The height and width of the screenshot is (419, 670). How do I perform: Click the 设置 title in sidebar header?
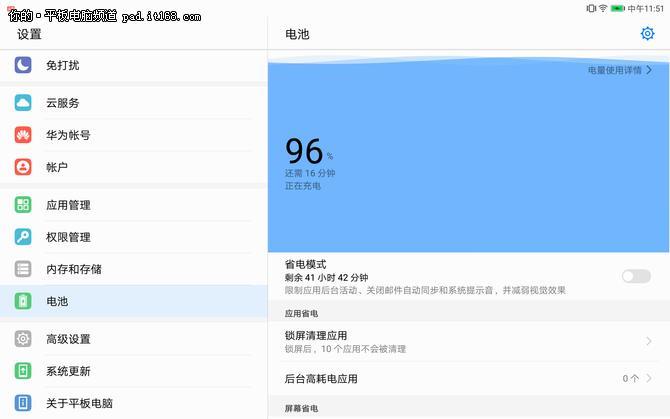pyautogui.click(x=29, y=34)
